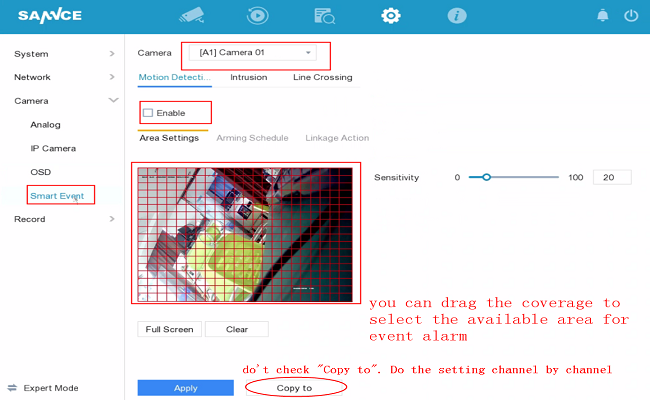Click the Sensitivity value field showing 20
Screen dimensions: 650x400
(612, 177)
